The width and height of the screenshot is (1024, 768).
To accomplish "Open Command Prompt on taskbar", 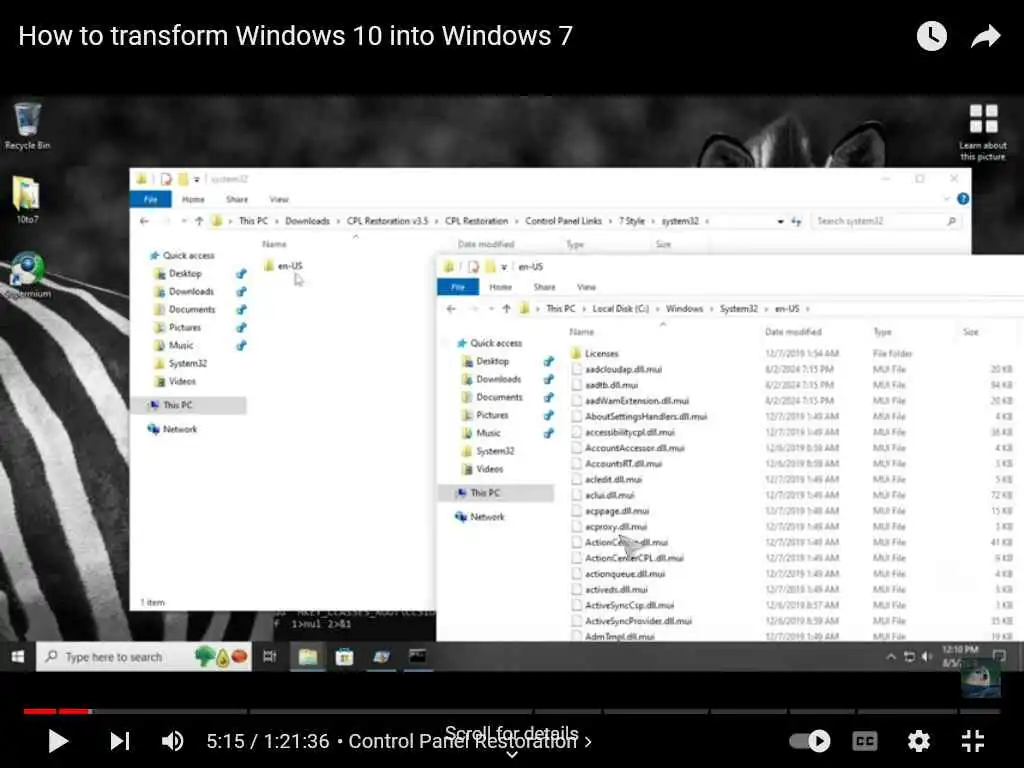I will click(417, 656).
